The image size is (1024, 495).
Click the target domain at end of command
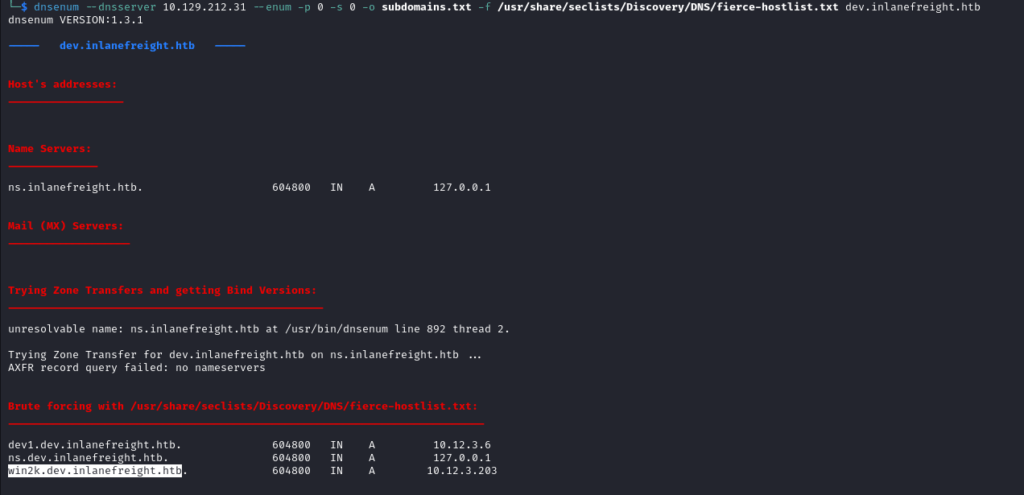click(912, 7)
